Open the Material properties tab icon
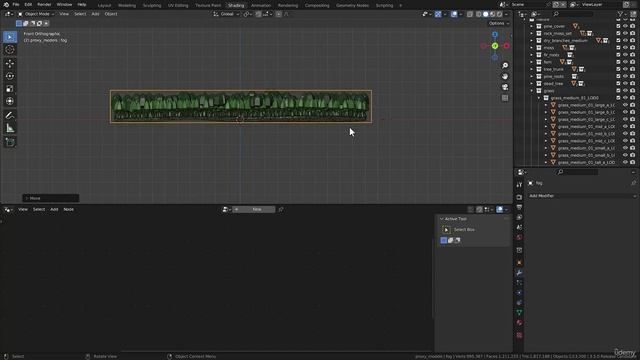The height and width of the screenshot is (360, 640). (519, 322)
